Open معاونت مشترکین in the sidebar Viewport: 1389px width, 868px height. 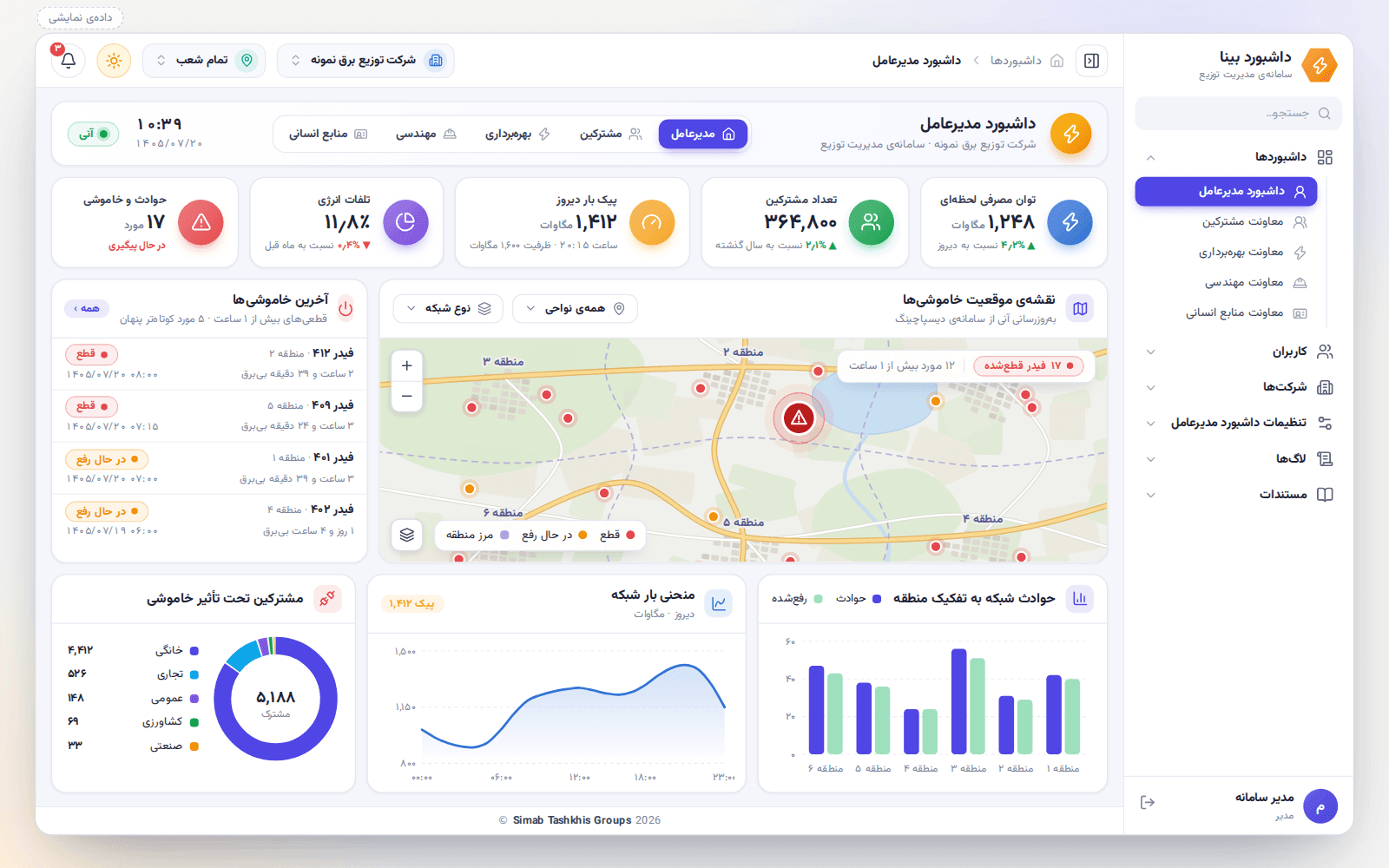(1226, 221)
